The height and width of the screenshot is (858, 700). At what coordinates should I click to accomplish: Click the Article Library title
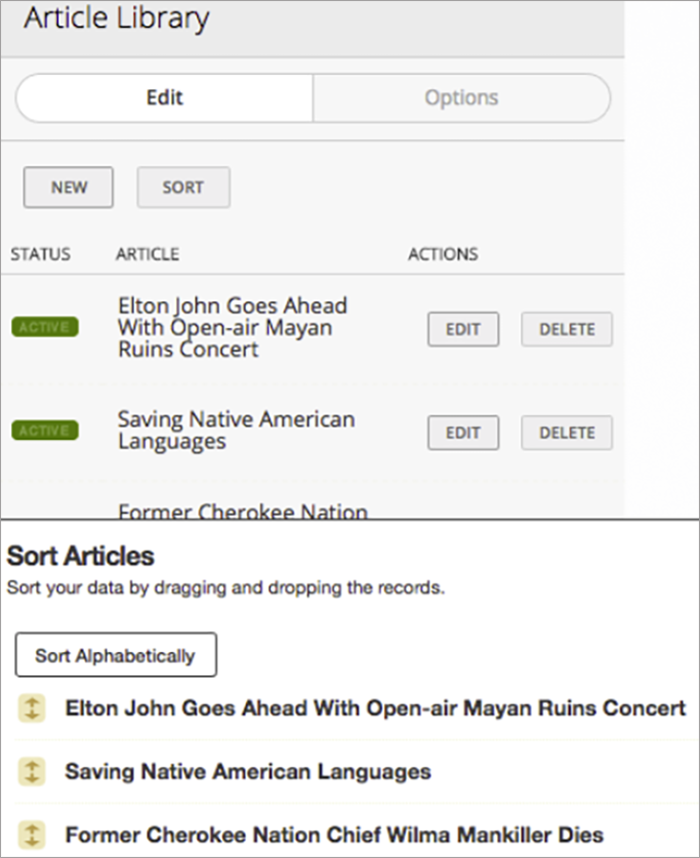117,19
